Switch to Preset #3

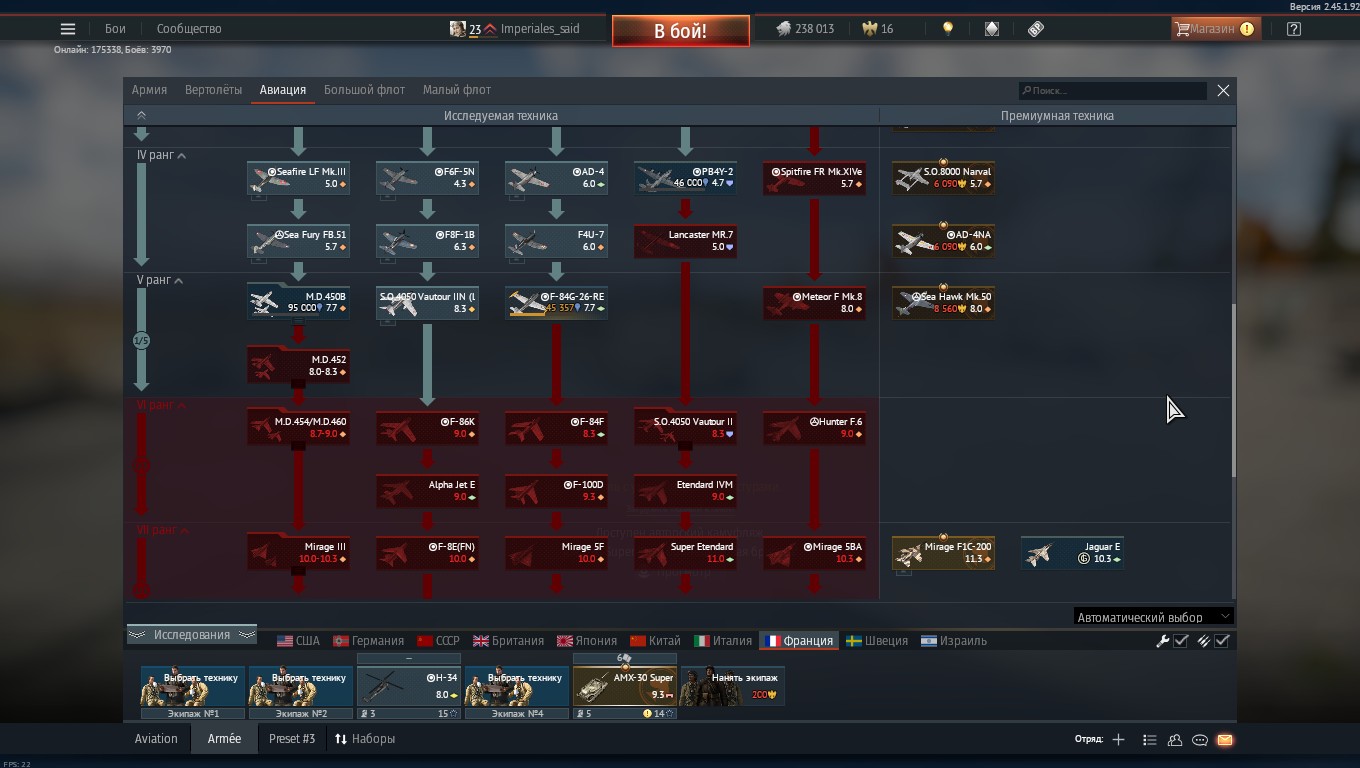coord(292,739)
